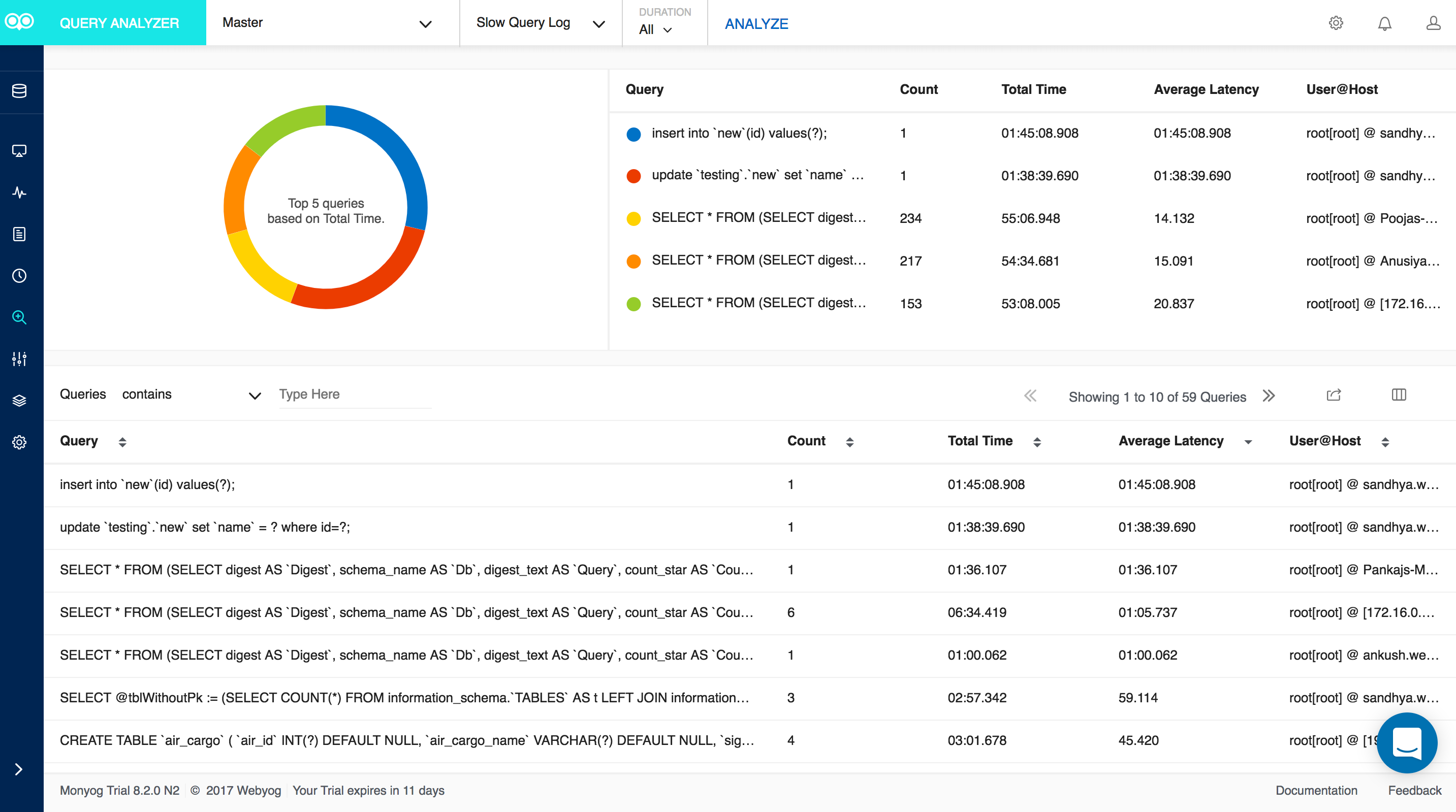Click the export share icon above table
This screenshot has width=1456, height=812.
point(1334,395)
